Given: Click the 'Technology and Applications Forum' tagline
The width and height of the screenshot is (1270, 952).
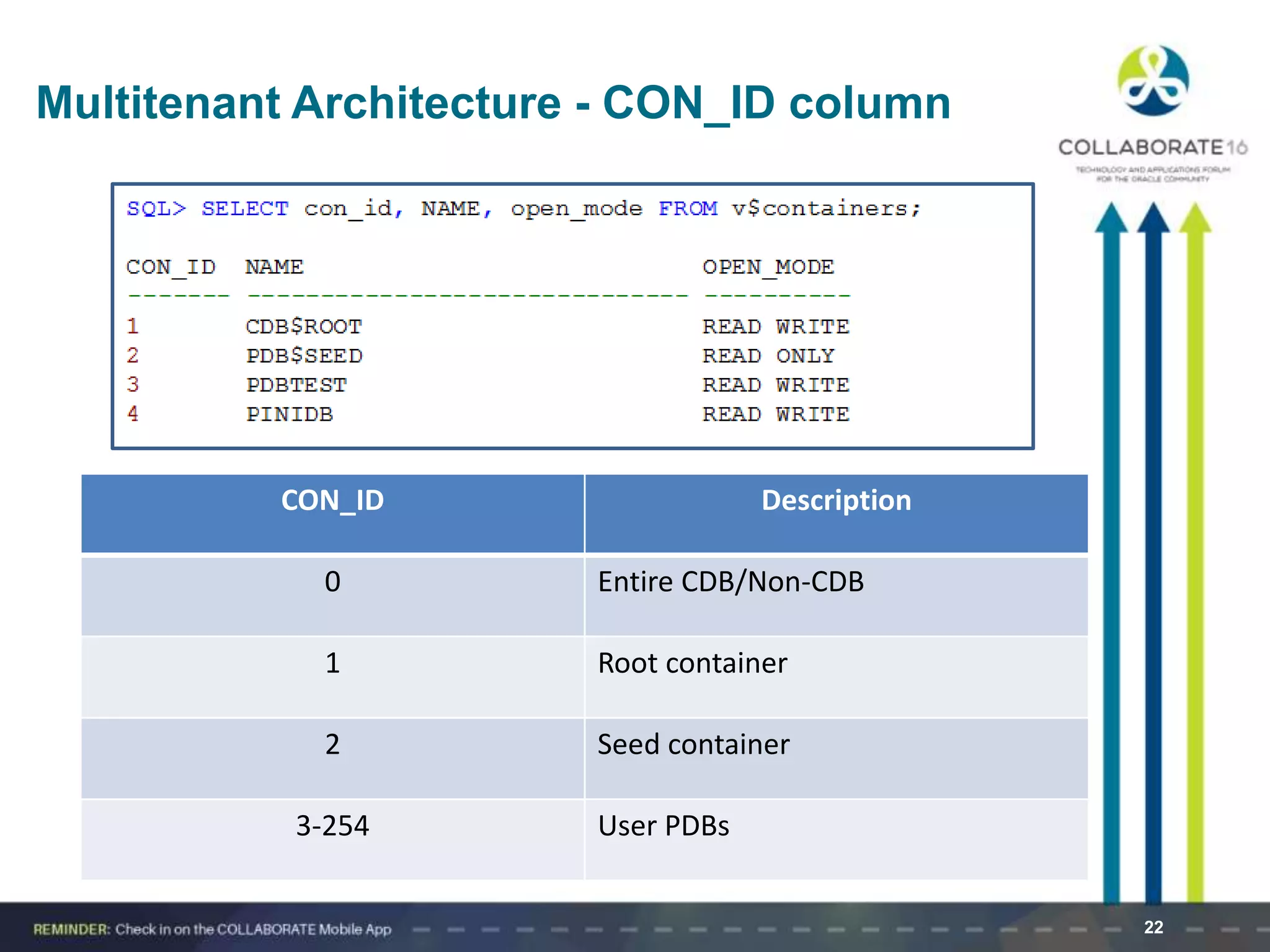Looking at the screenshot, I should point(1153,174).
